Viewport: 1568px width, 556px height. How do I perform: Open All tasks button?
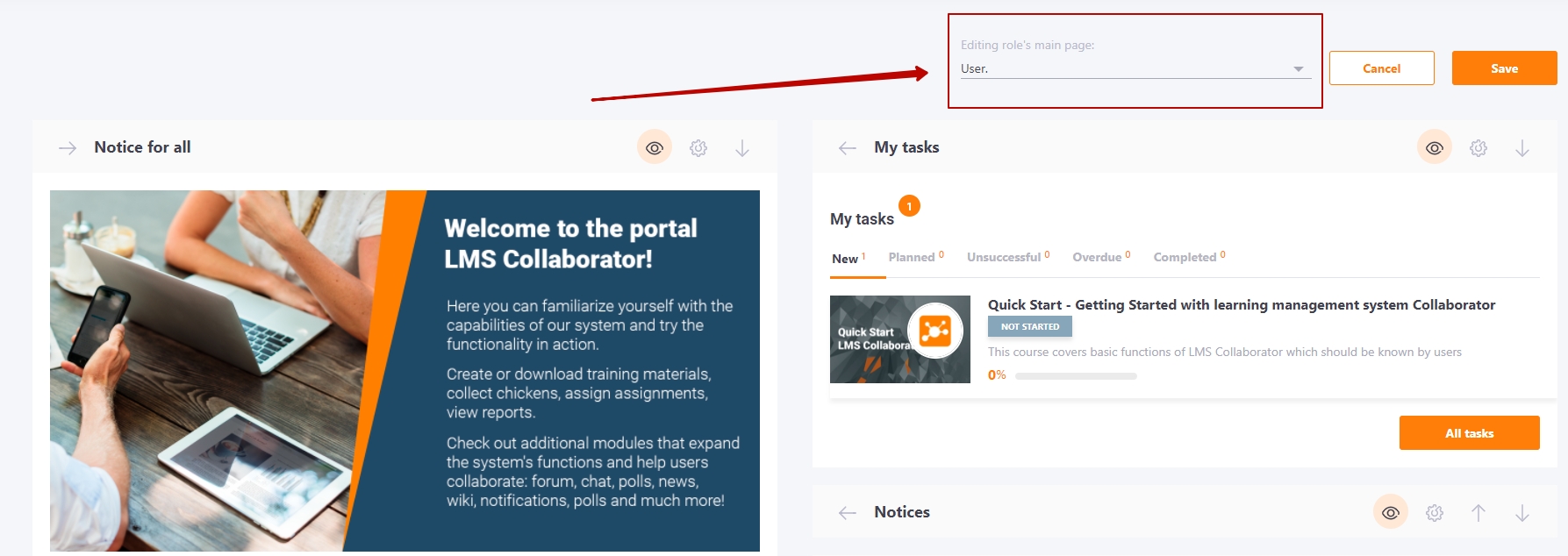(1470, 433)
